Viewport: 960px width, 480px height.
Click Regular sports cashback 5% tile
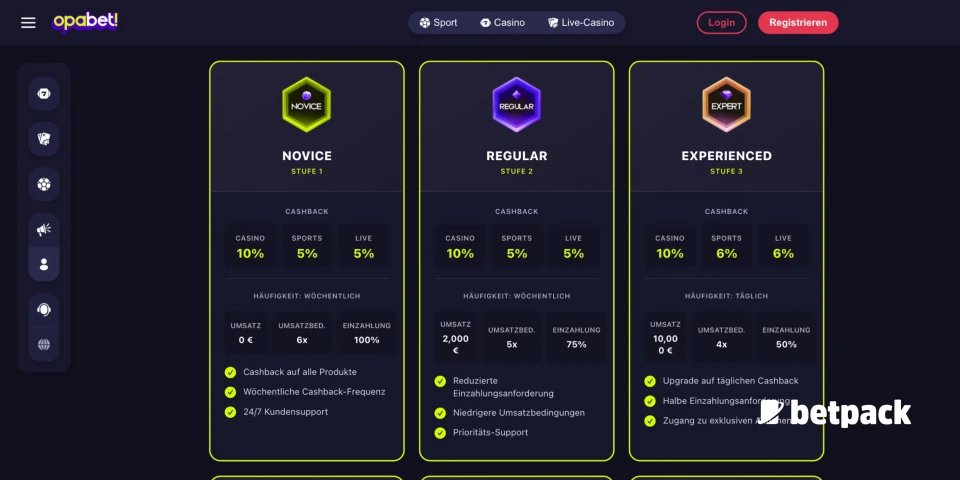[517, 246]
